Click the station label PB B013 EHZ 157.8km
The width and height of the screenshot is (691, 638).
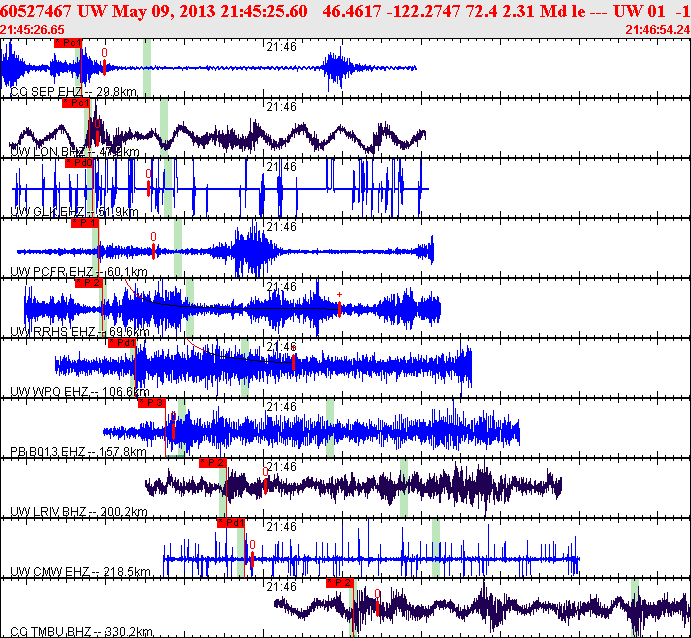[78, 452]
